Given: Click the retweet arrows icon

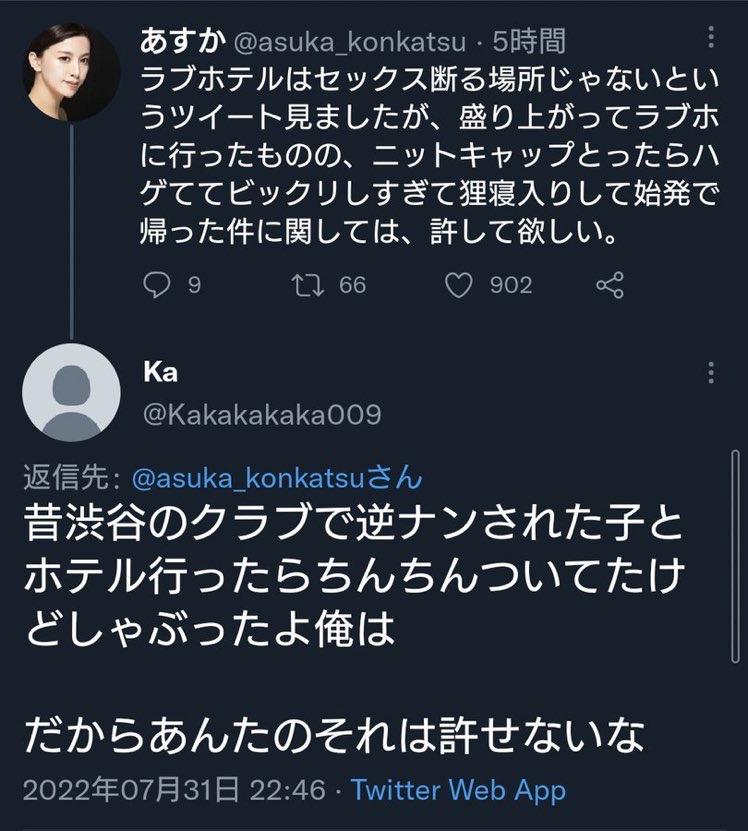Looking at the screenshot, I should [305, 286].
